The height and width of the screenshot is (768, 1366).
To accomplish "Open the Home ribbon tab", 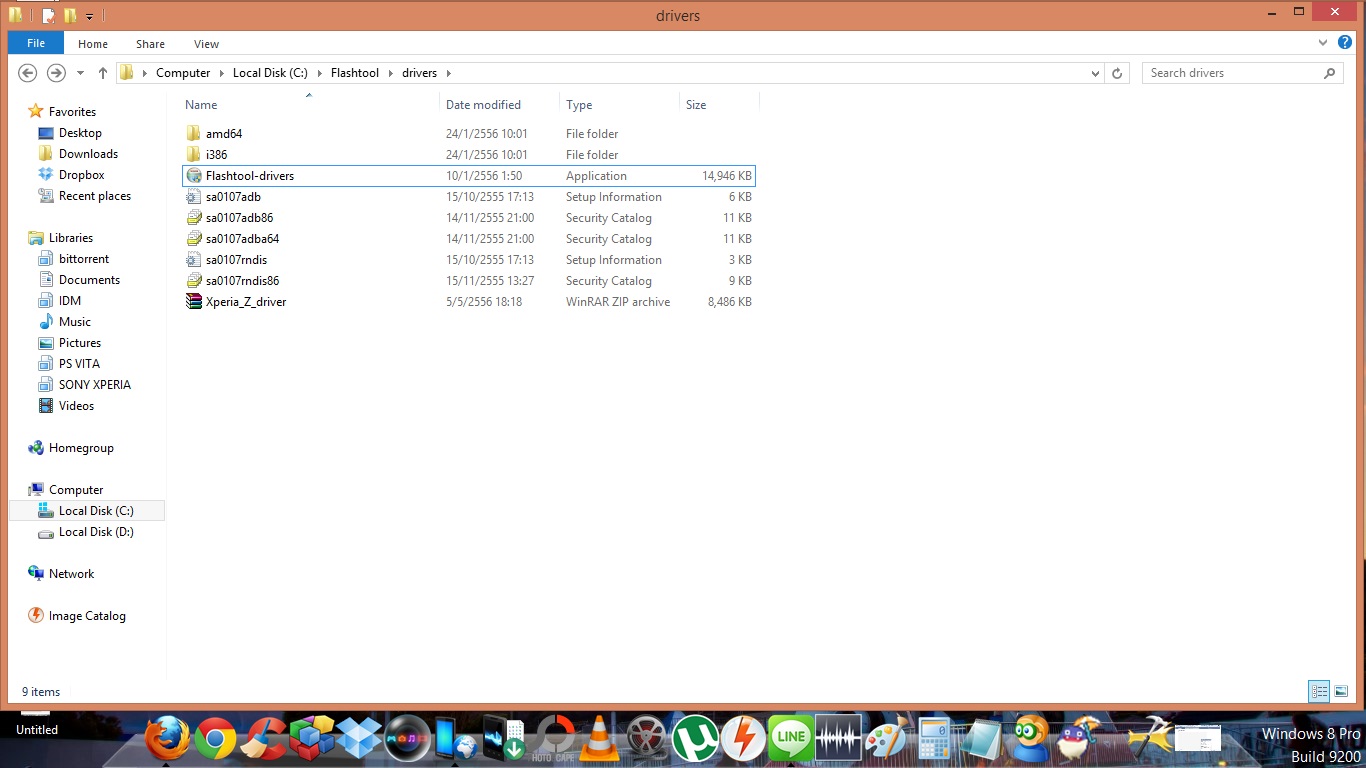I will tap(93, 44).
